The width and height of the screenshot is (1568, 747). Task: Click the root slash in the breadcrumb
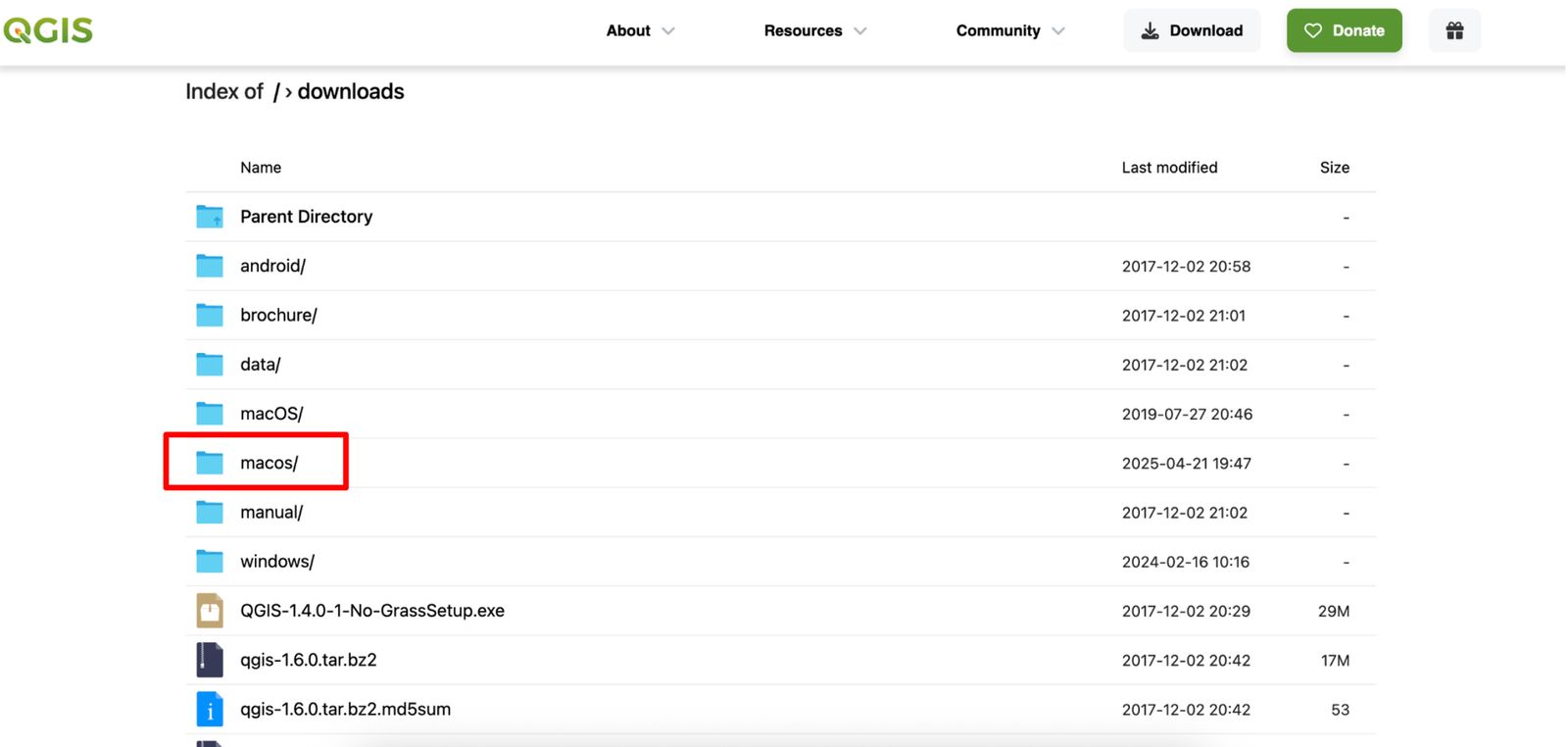(x=276, y=92)
